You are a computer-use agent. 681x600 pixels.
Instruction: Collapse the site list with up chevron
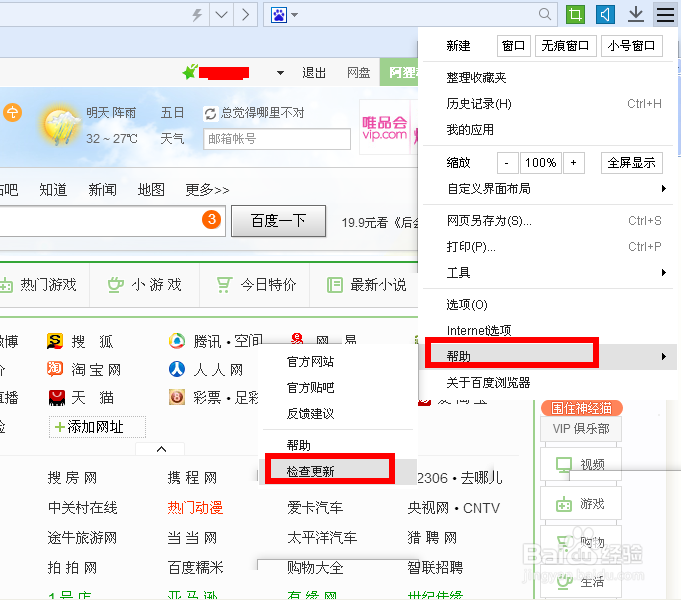pos(161,449)
